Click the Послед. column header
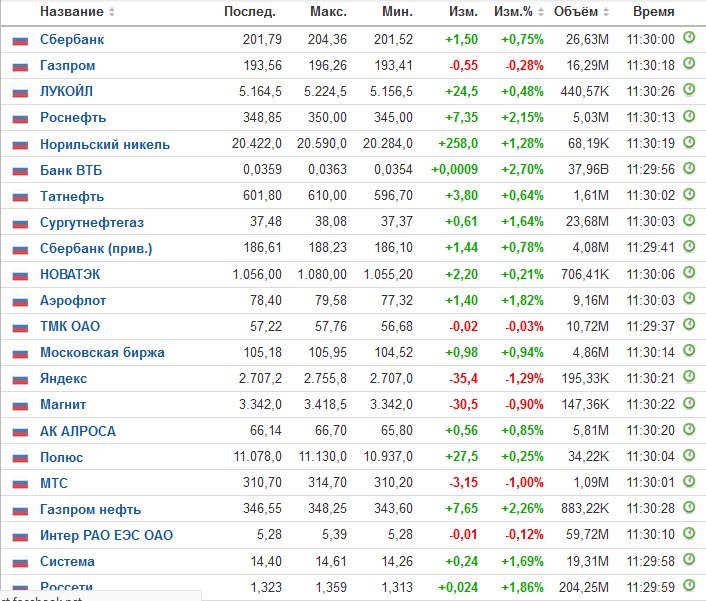The image size is (706, 601). (x=250, y=12)
